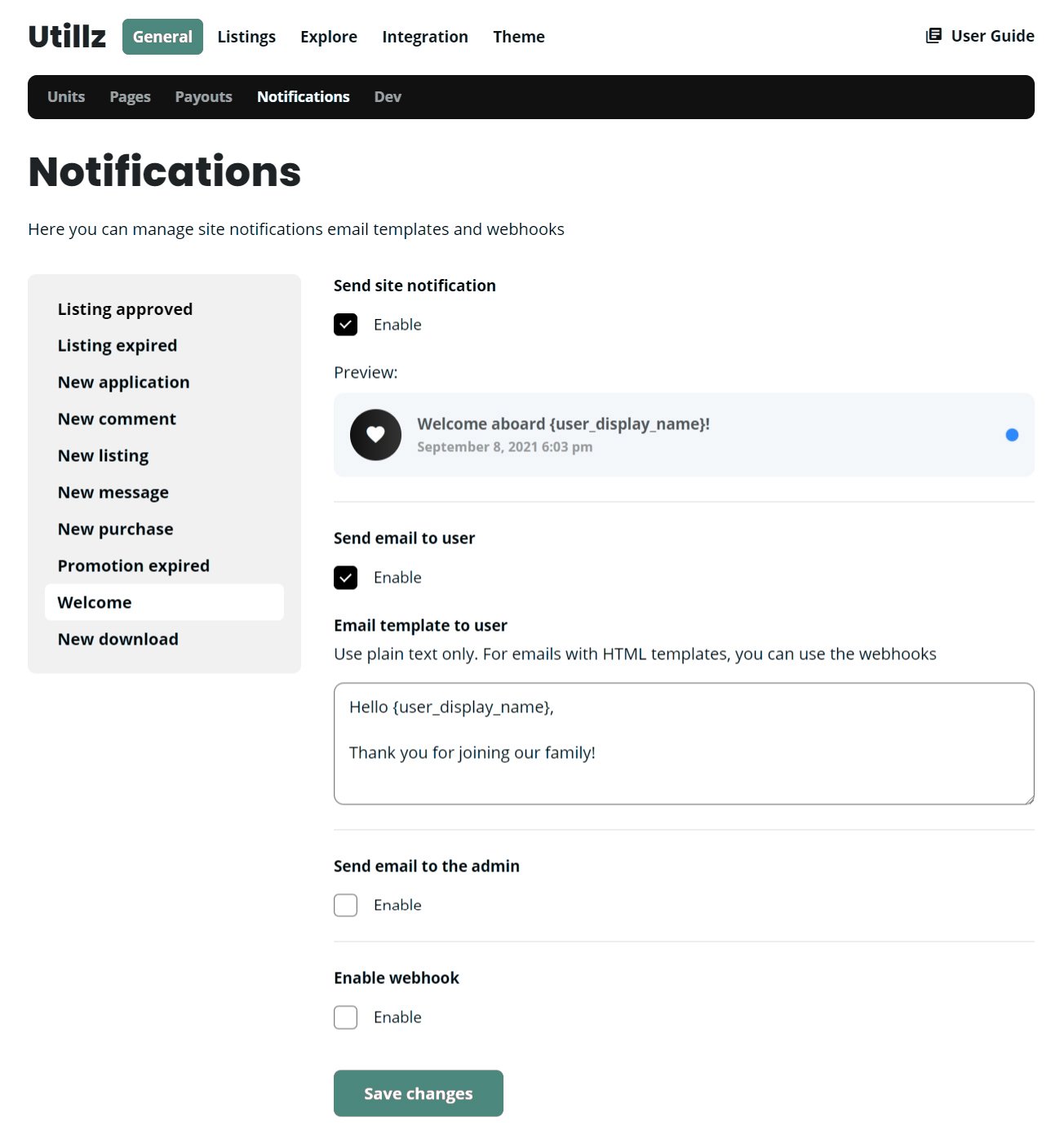Click the heart icon in notification preview
Viewport: 1060px width, 1148px height.
pos(375,435)
